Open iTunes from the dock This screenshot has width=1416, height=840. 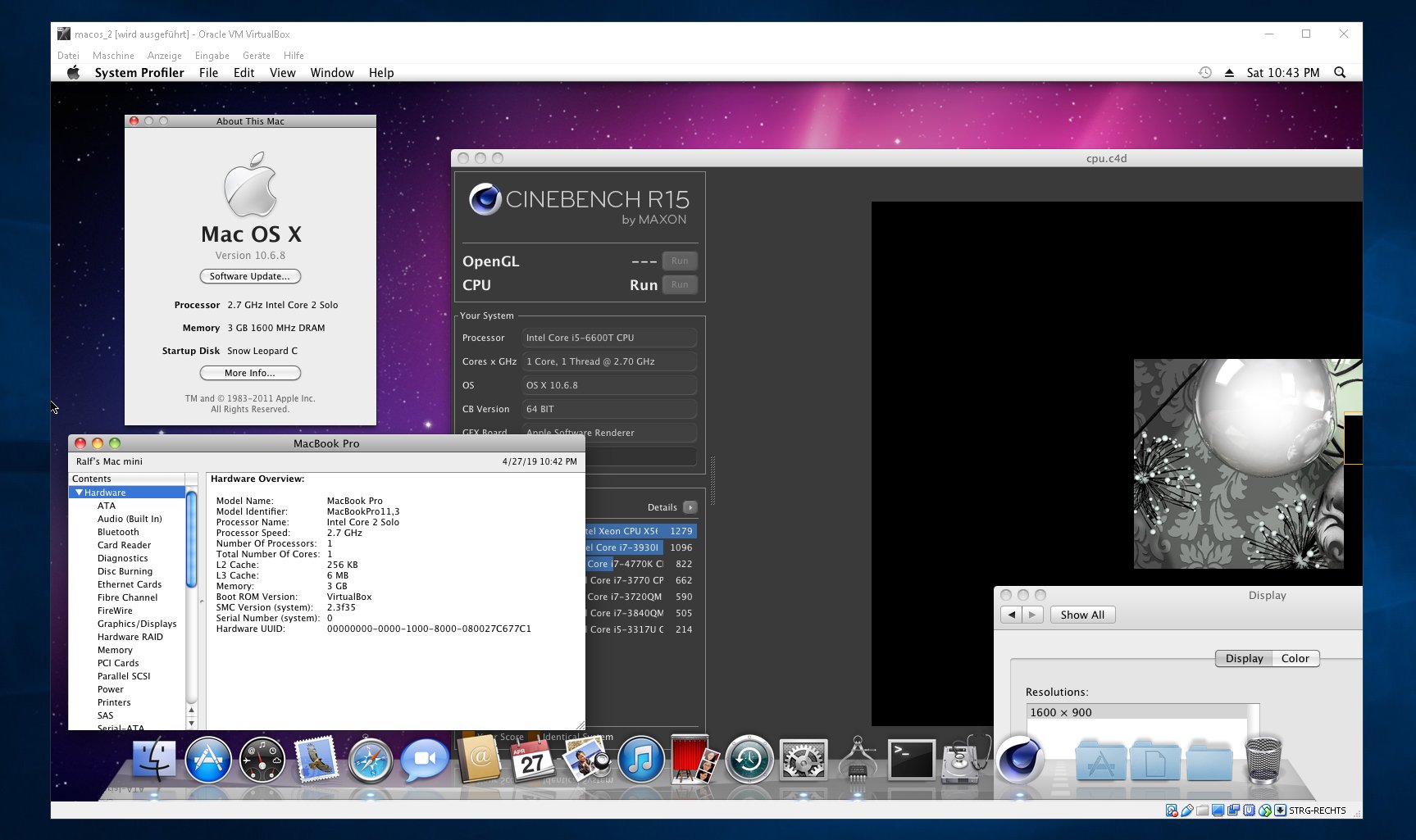coord(640,761)
